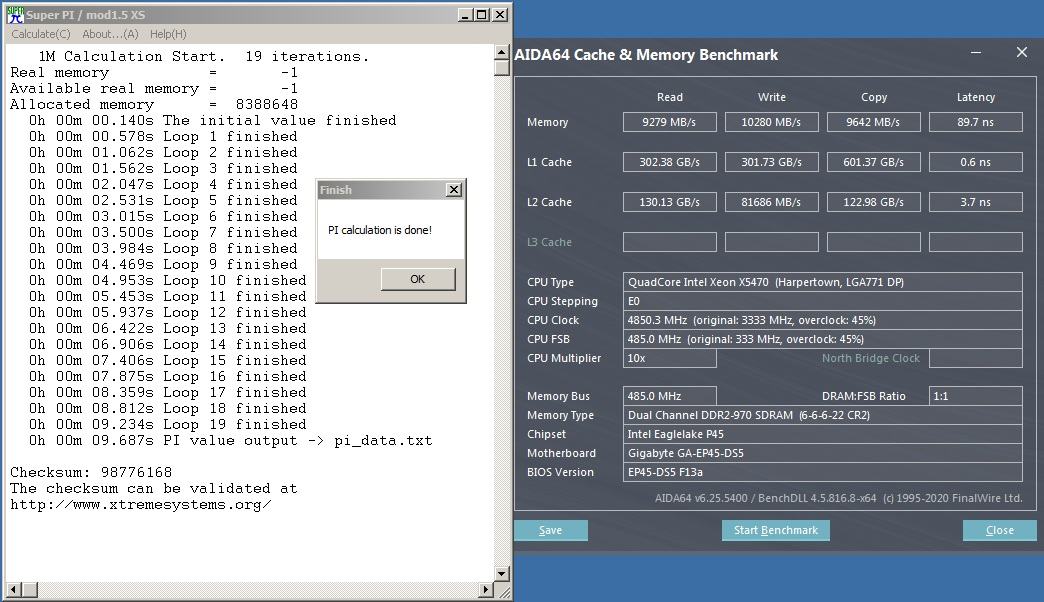
Task: Click the Super PI horizontal scrollbar left arrow
Action: [13, 589]
